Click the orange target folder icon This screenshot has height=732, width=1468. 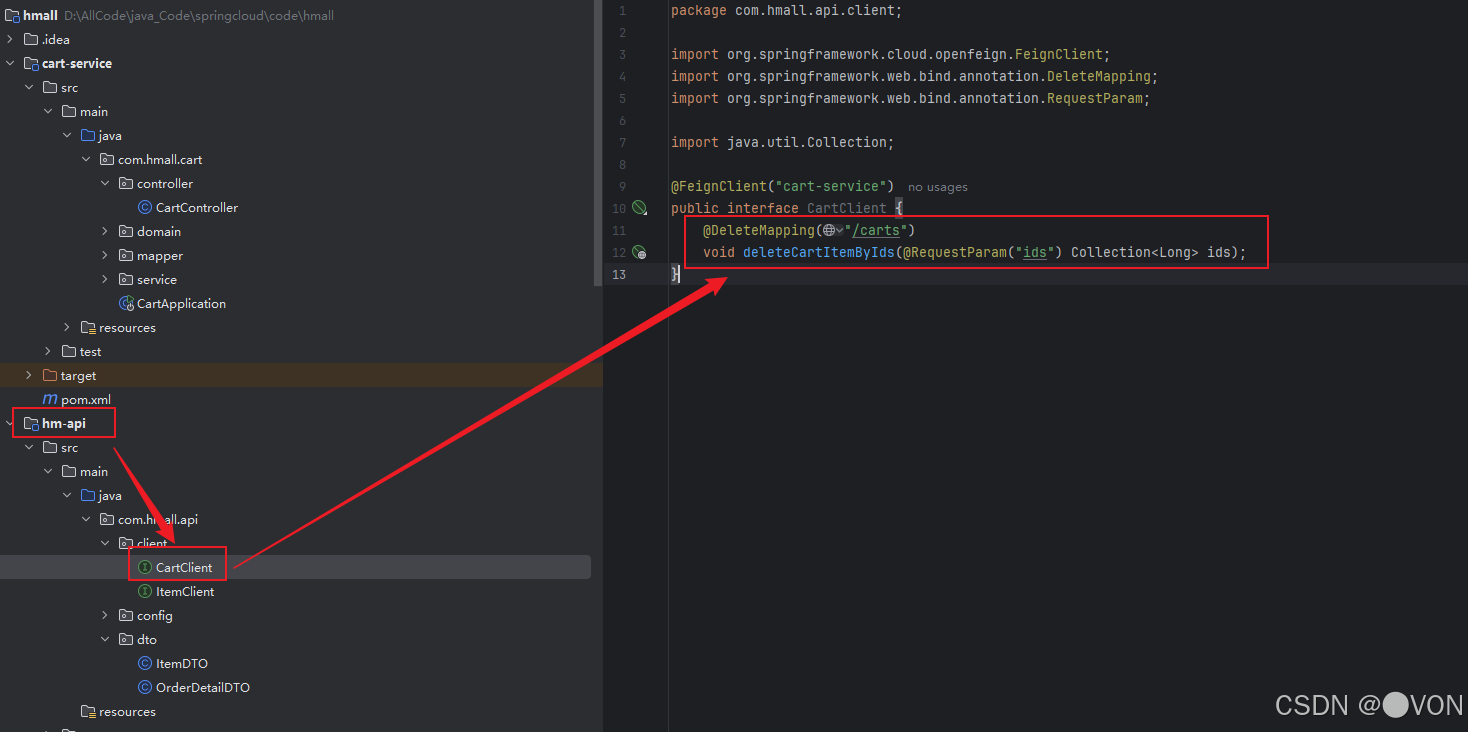coord(50,375)
